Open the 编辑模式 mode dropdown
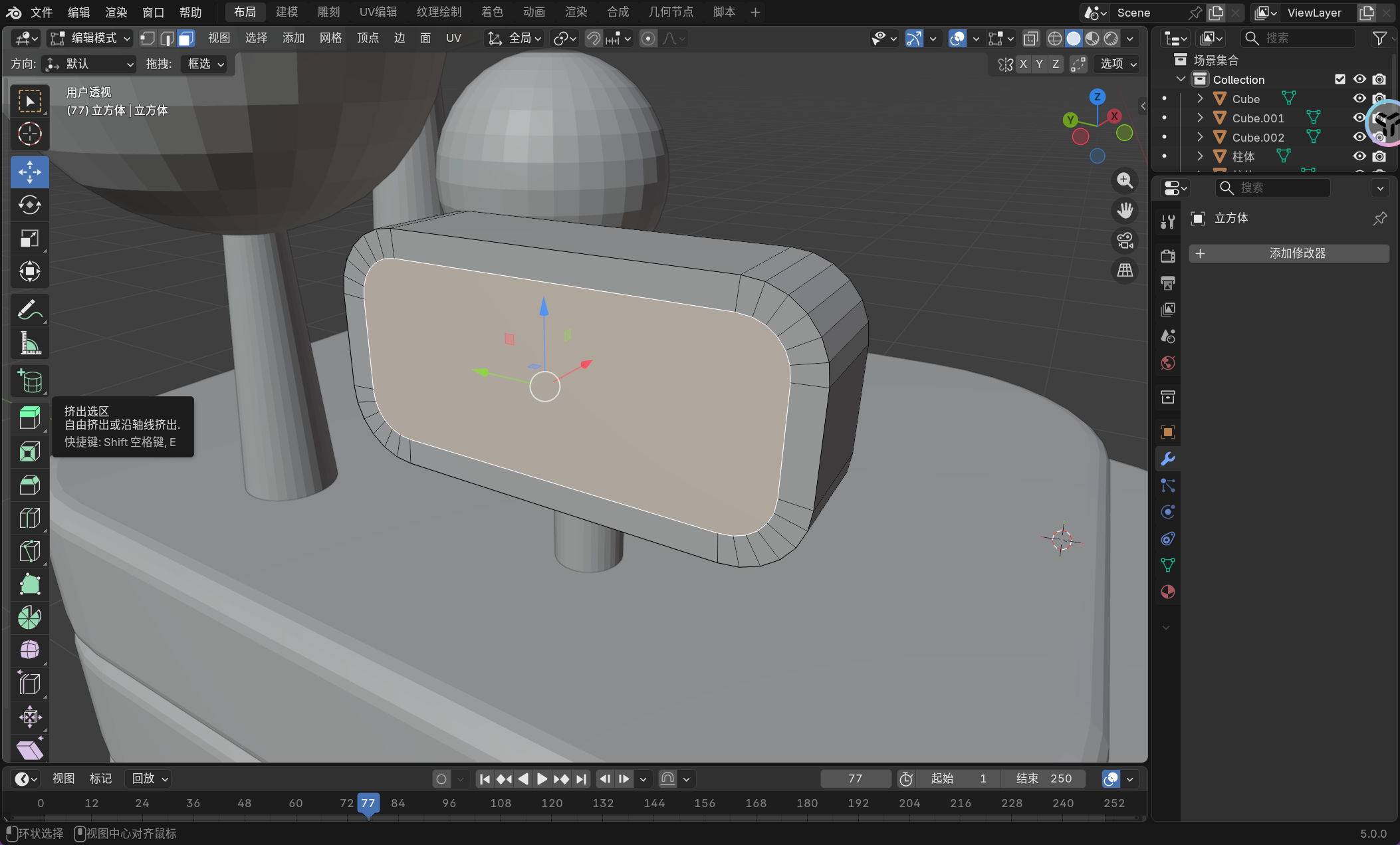 pos(91,38)
